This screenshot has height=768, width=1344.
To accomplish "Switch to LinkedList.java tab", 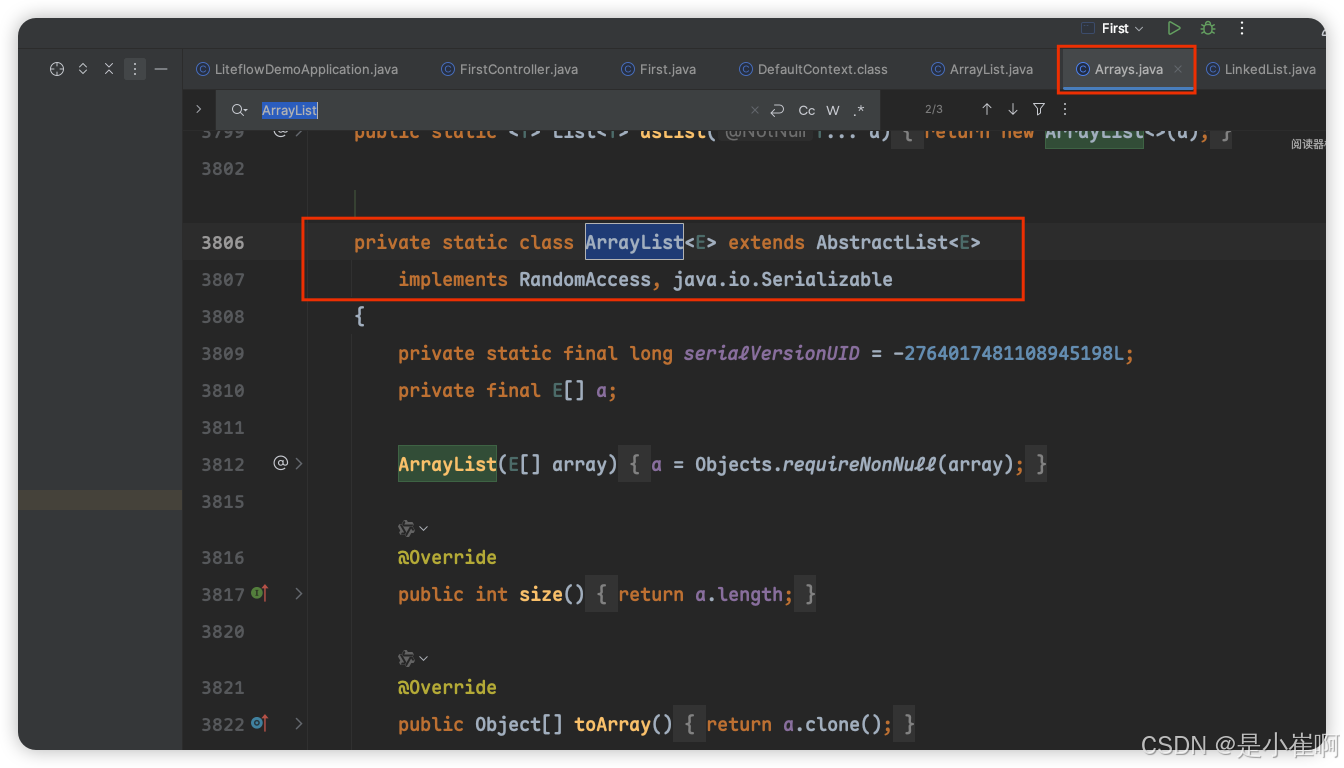I will tap(1261, 69).
